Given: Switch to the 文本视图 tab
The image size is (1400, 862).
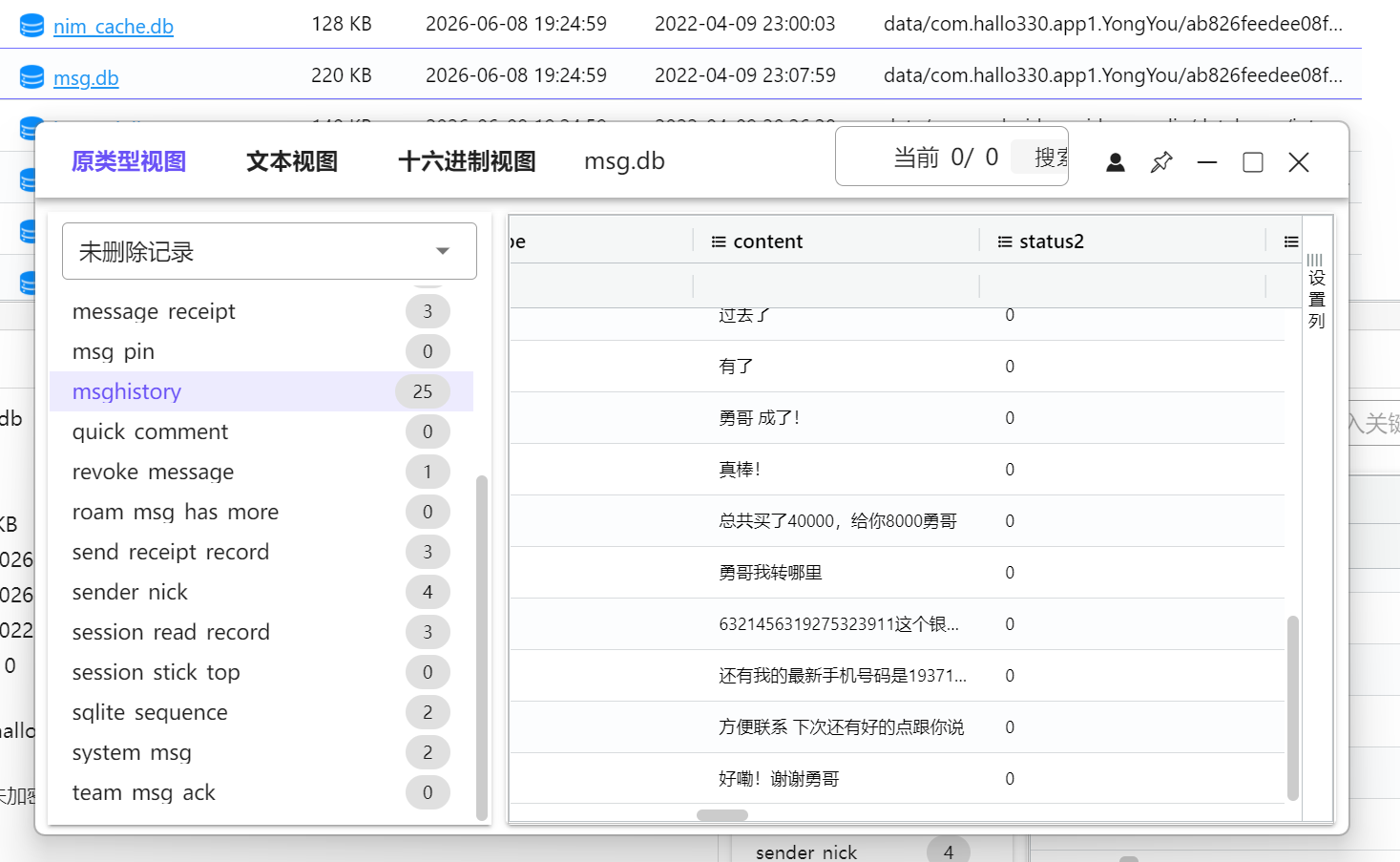Looking at the screenshot, I should pos(292,161).
